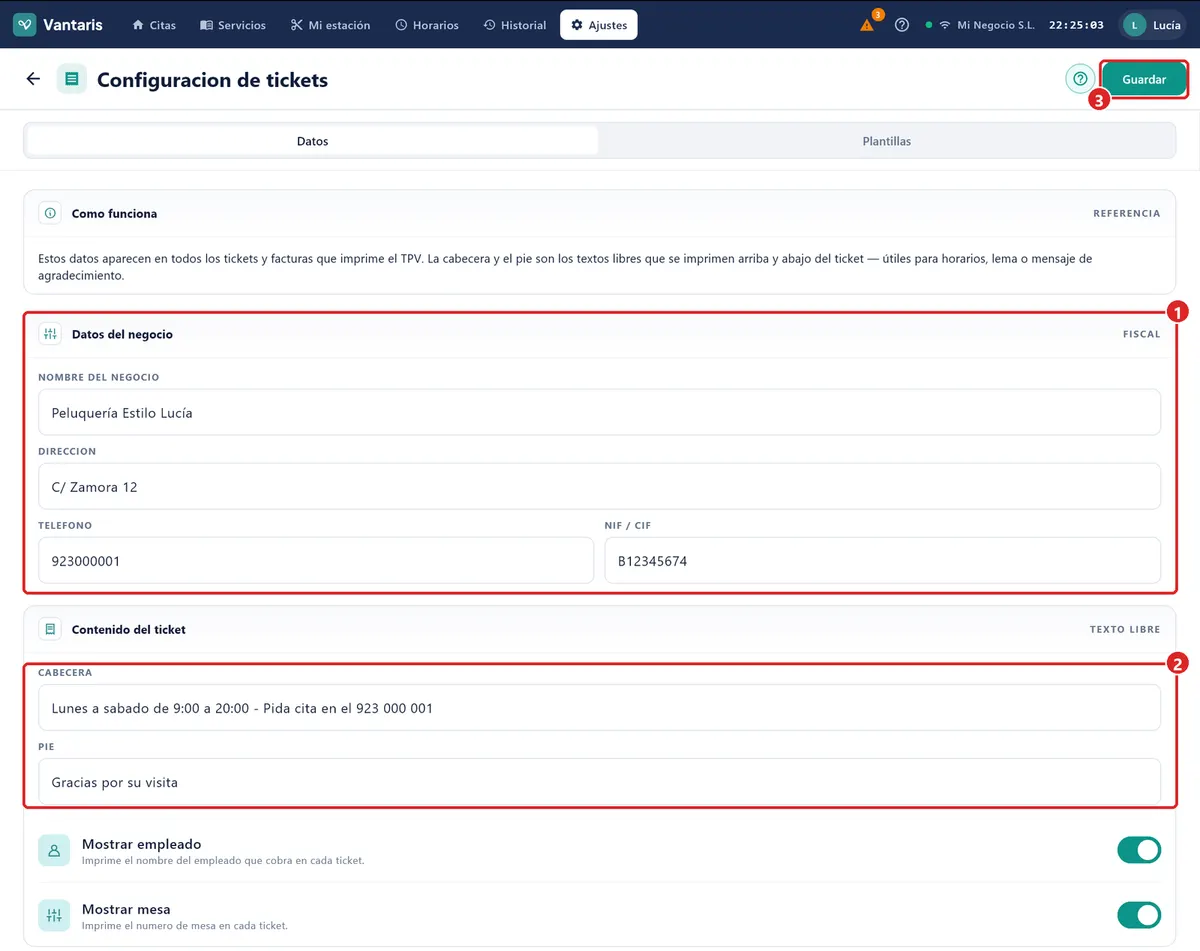Image resolution: width=1200 pixels, height=951 pixels.
Task: Click the Mostrar empleado person icon
Action: [x=54, y=850]
